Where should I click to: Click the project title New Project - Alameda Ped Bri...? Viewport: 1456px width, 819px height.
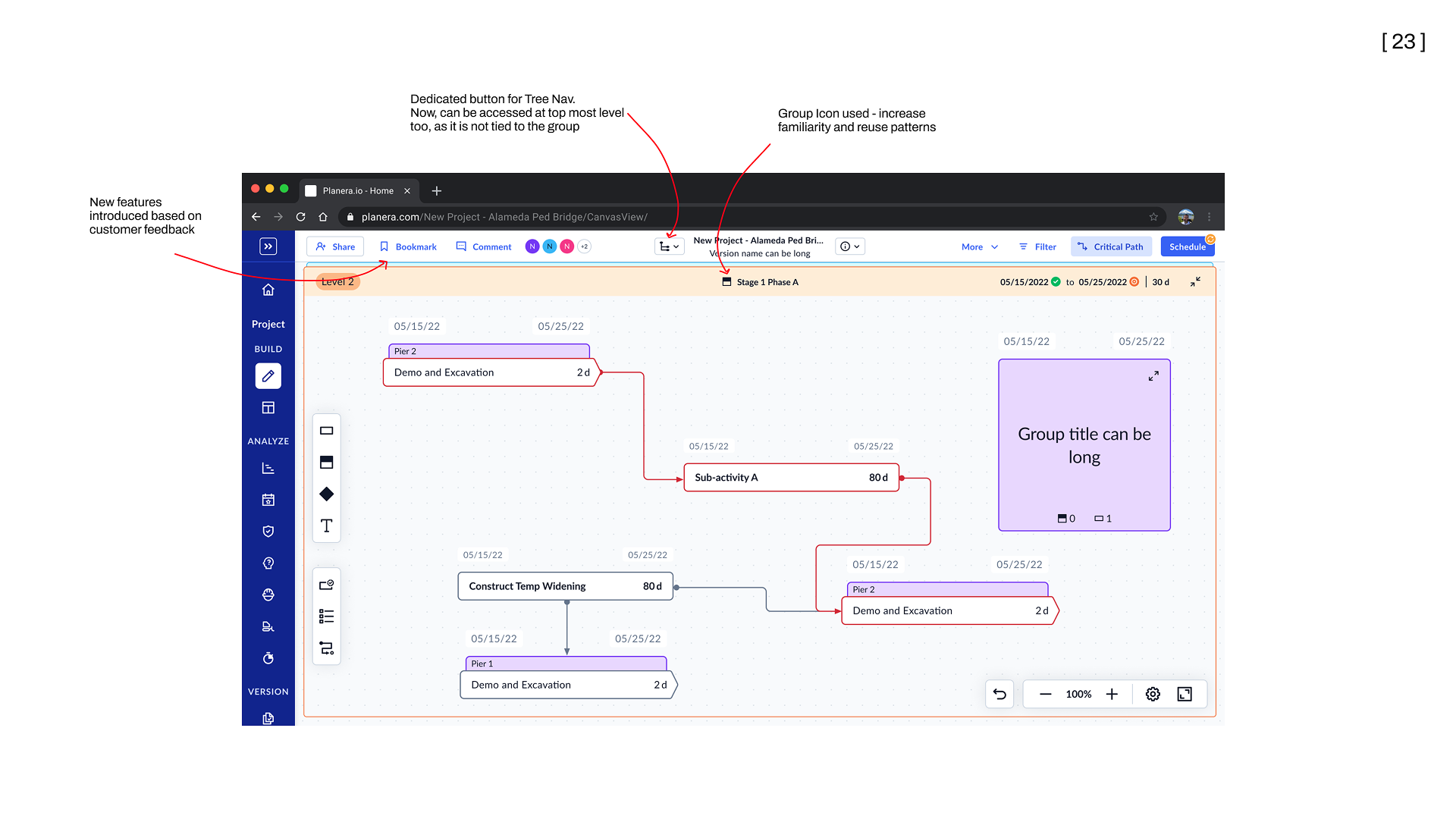click(758, 240)
